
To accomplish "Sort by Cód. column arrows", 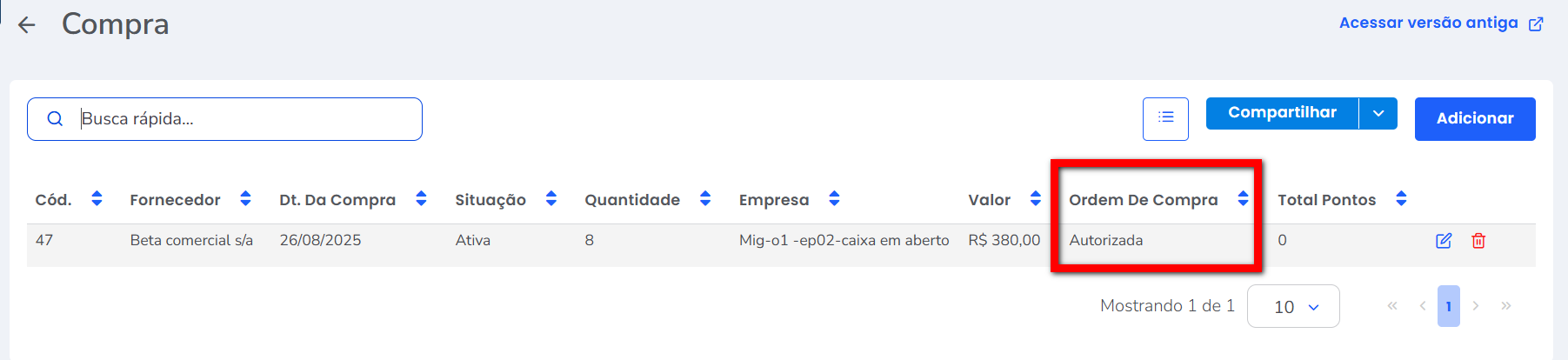I will coord(97,199).
